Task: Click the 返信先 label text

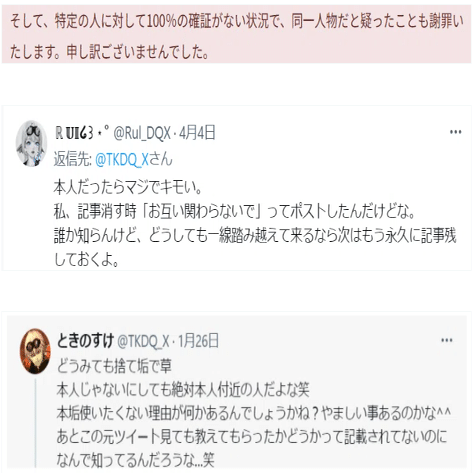Action: (x=73, y=159)
